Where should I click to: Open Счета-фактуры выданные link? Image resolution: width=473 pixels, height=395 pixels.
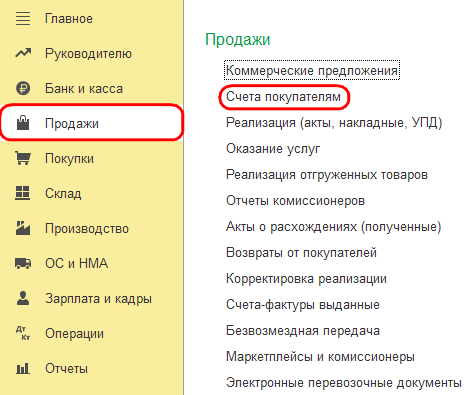[303, 305]
